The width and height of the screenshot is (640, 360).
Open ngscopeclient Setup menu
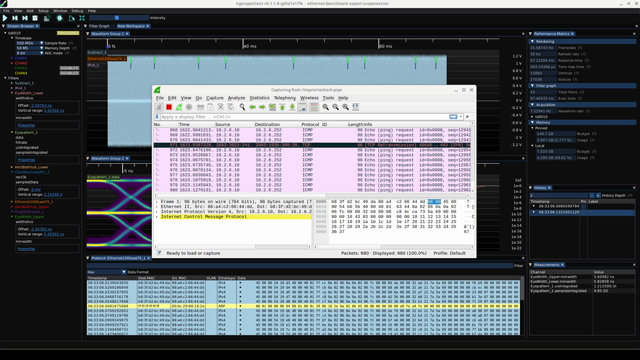[43, 11]
